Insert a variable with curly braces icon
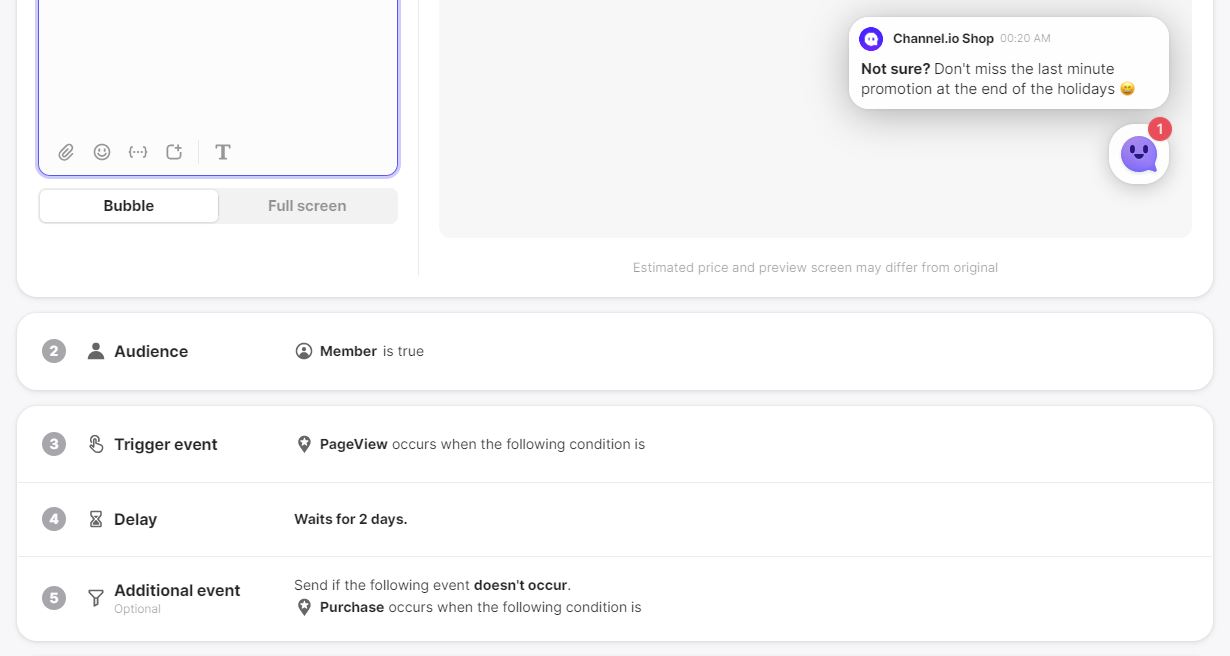 coord(138,152)
